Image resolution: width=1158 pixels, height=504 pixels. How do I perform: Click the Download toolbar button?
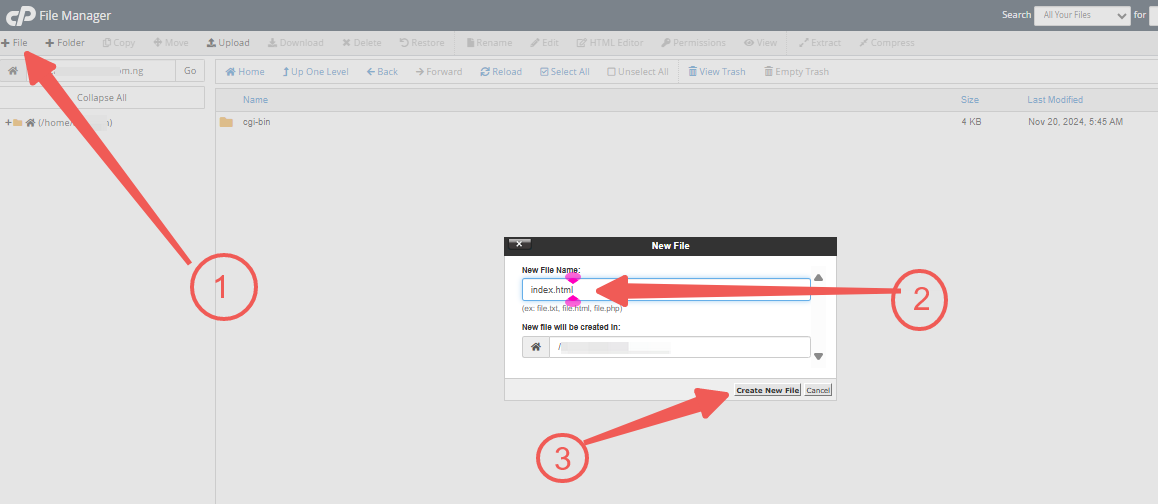[295, 43]
